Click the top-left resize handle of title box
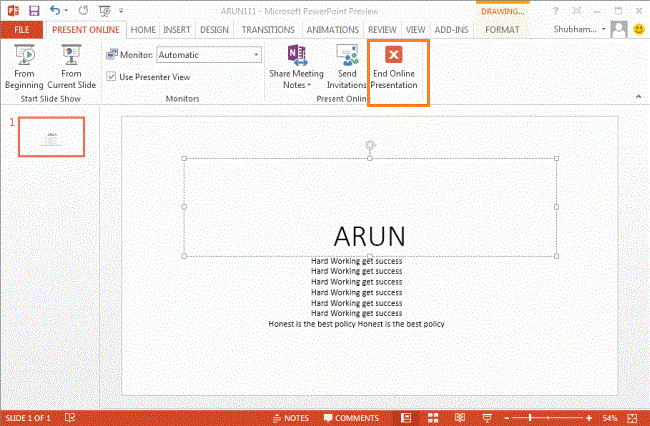Viewport: 650px width, 426px height. (184, 158)
